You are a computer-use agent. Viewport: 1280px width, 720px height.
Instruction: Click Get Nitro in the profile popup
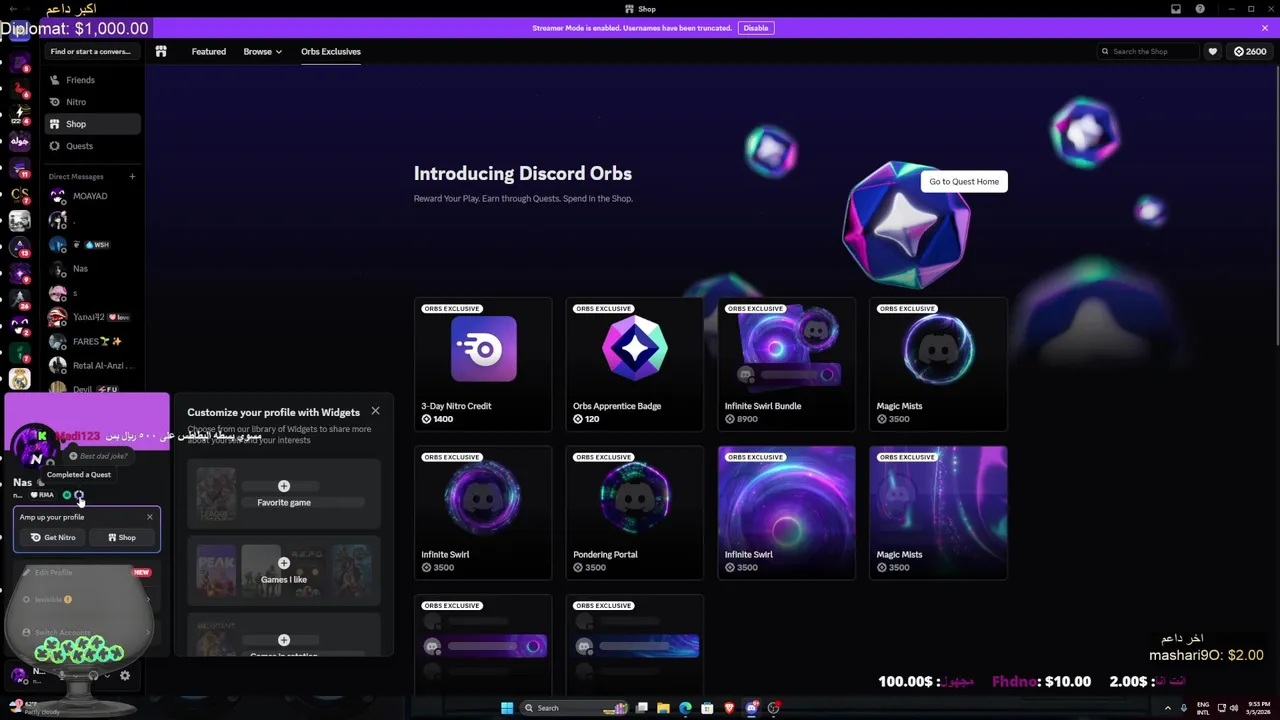tap(53, 537)
